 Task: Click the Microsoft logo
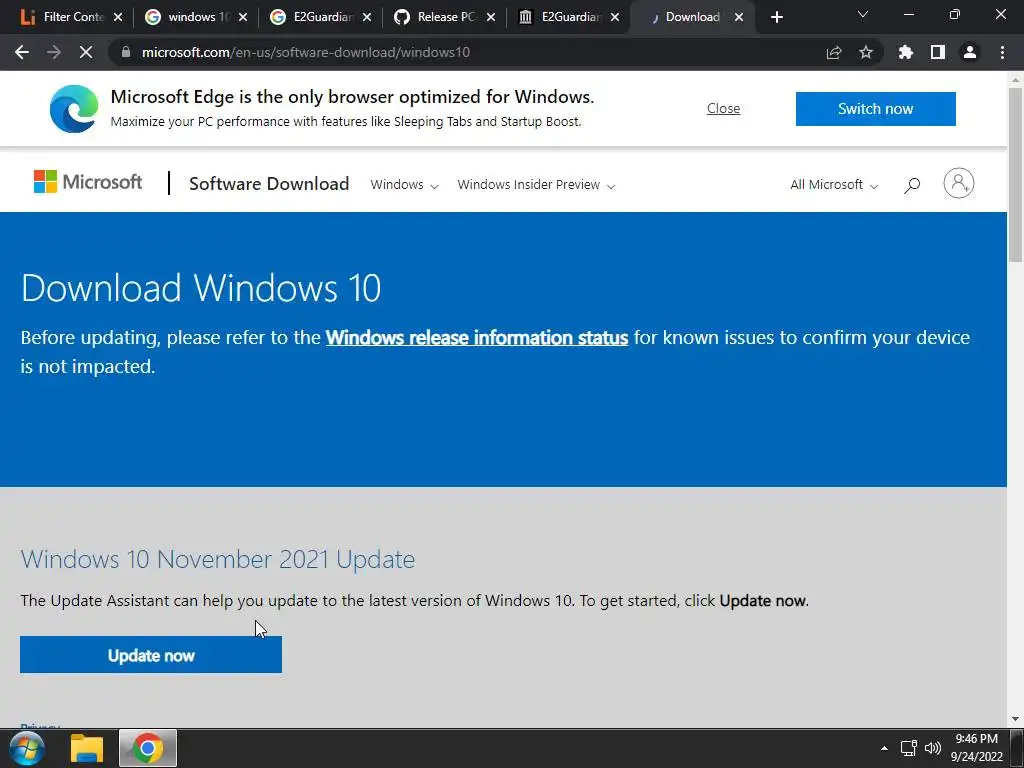pos(88,182)
